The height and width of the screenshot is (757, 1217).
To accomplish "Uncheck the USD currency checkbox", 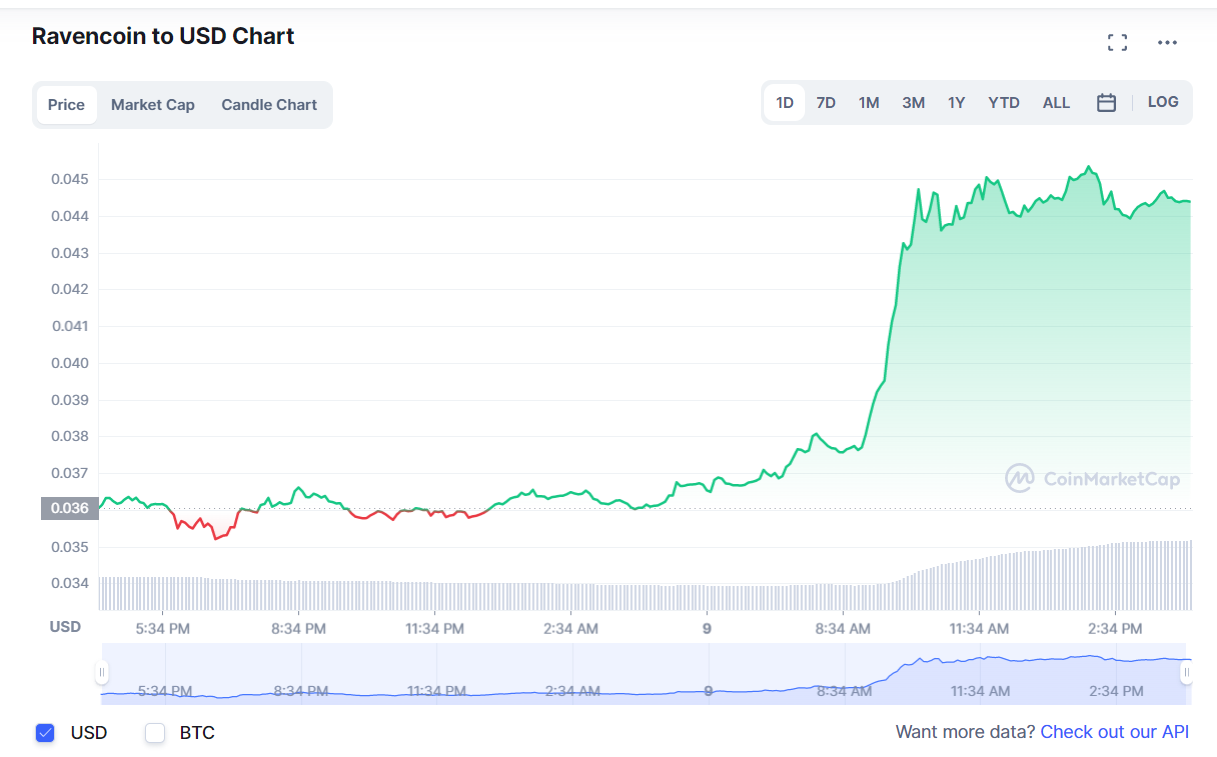I will 45,733.
